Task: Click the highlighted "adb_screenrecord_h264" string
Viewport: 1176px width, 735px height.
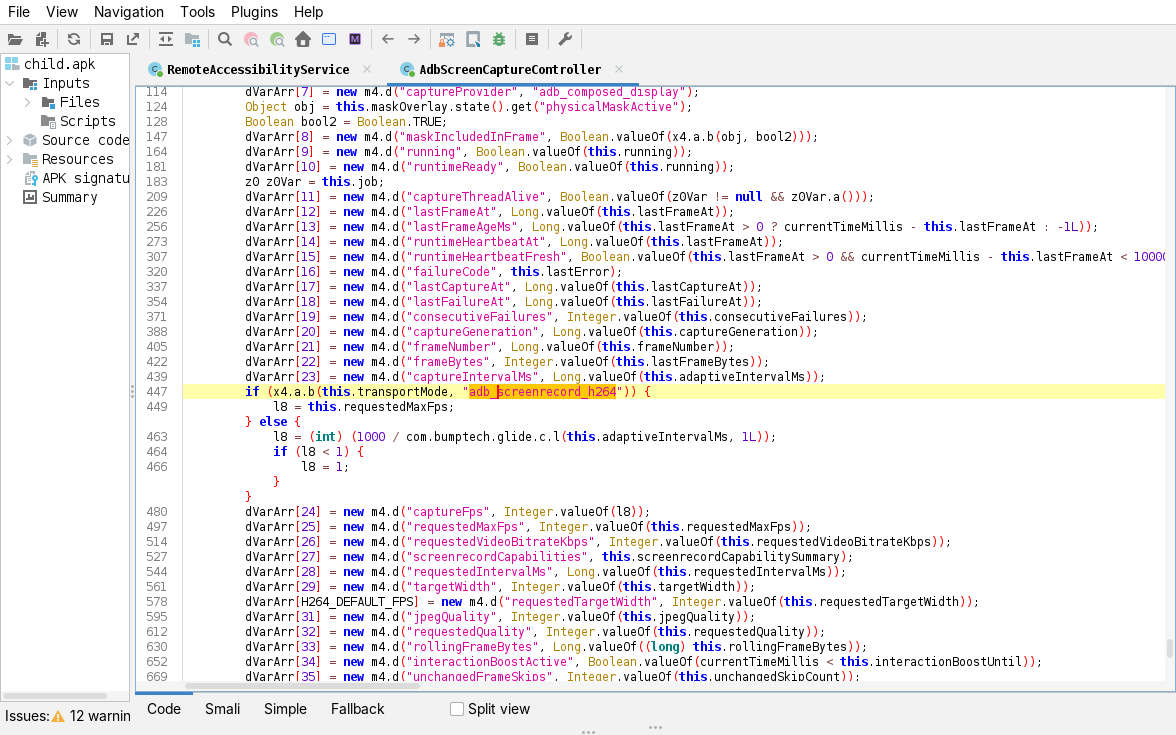Action: click(542, 392)
